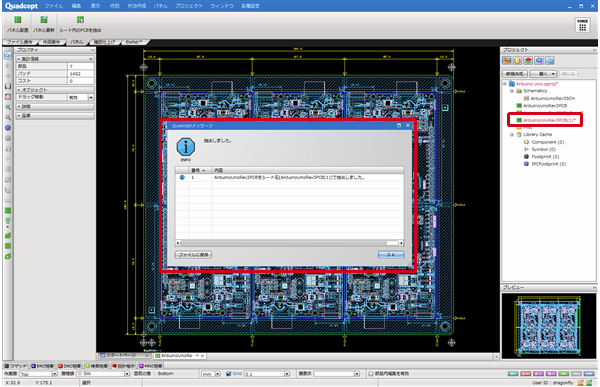Viewport: 600px width, 387px height.
Task: Click the grey globe icon in left toolbar
Action: 8,138
